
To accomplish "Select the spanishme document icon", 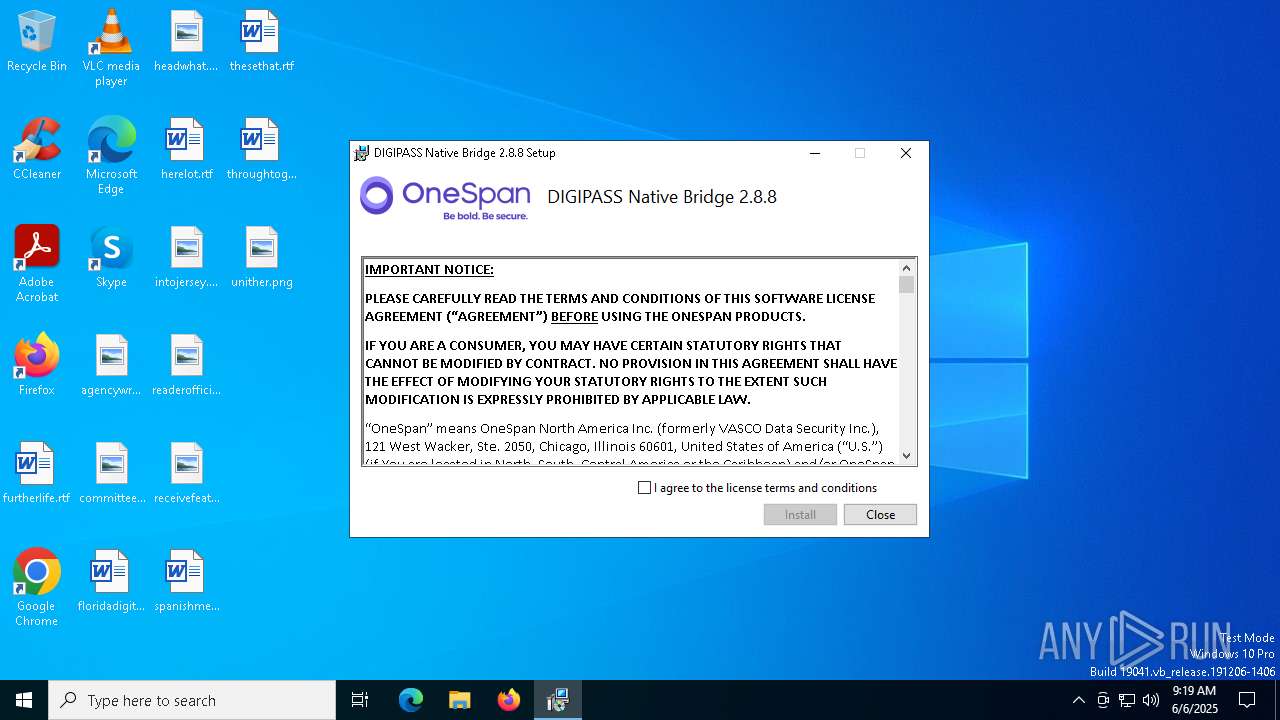I will point(186,581).
